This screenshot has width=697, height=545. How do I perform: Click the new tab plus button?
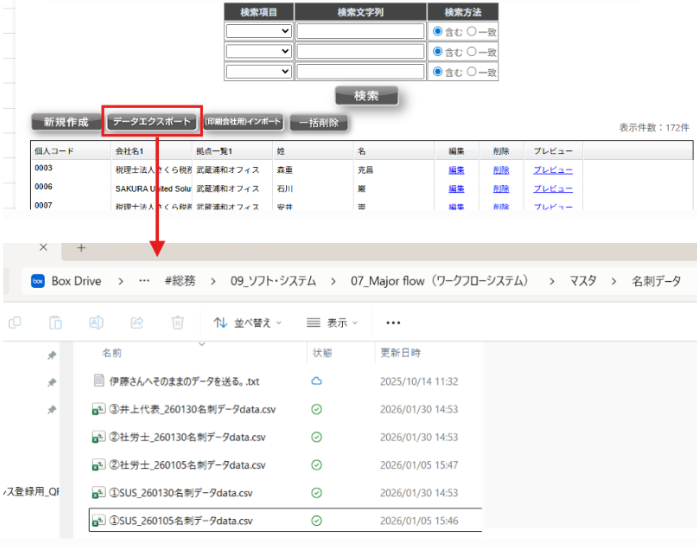pos(81,247)
